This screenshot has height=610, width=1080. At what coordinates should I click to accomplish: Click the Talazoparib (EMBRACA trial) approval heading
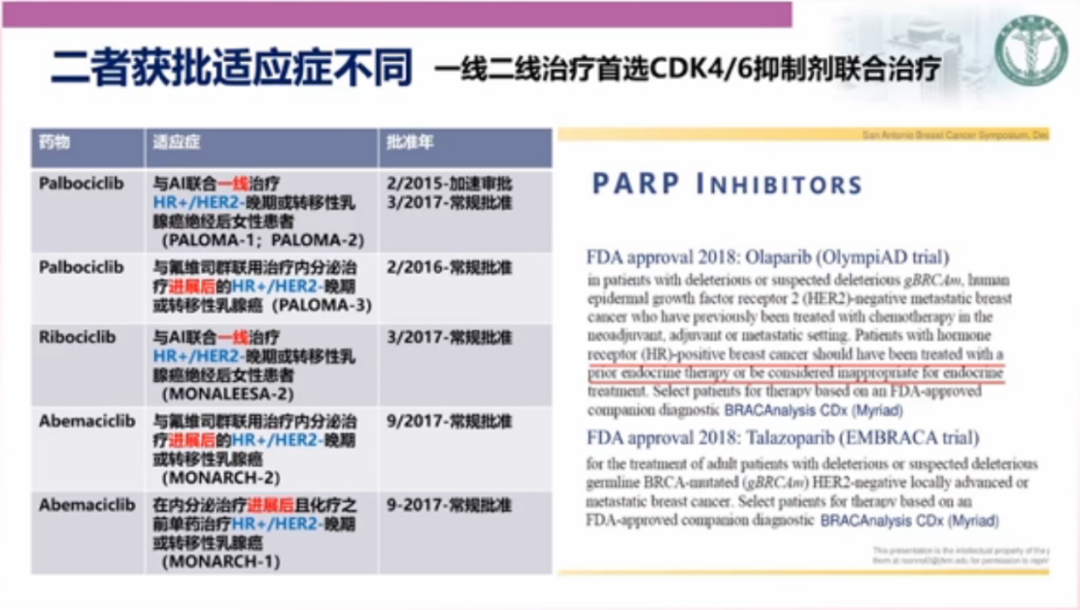coord(783,438)
